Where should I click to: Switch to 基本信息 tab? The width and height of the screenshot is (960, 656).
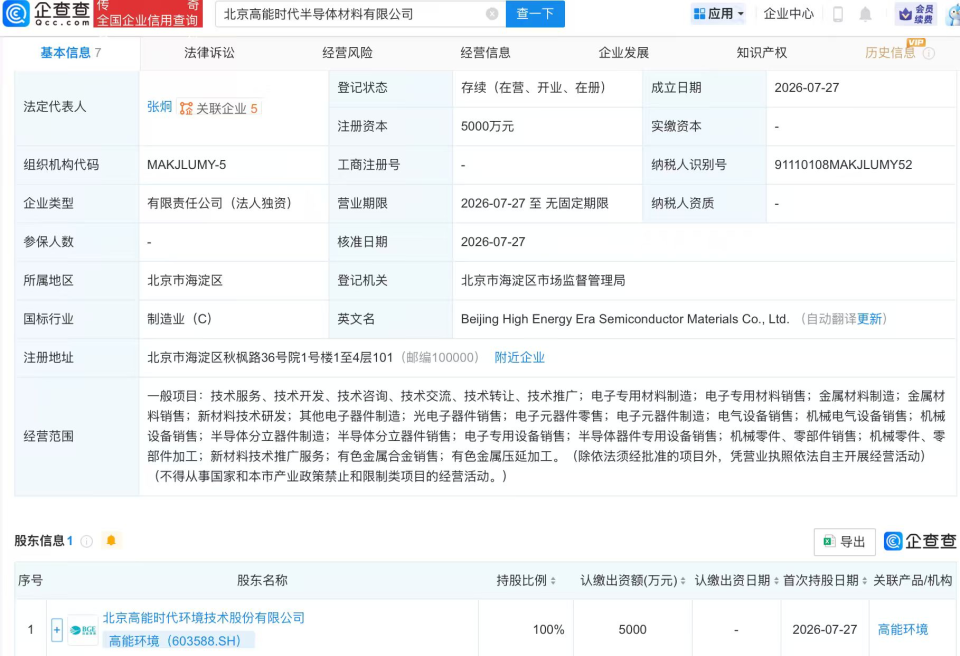pyautogui.click(x=70, y=53)
